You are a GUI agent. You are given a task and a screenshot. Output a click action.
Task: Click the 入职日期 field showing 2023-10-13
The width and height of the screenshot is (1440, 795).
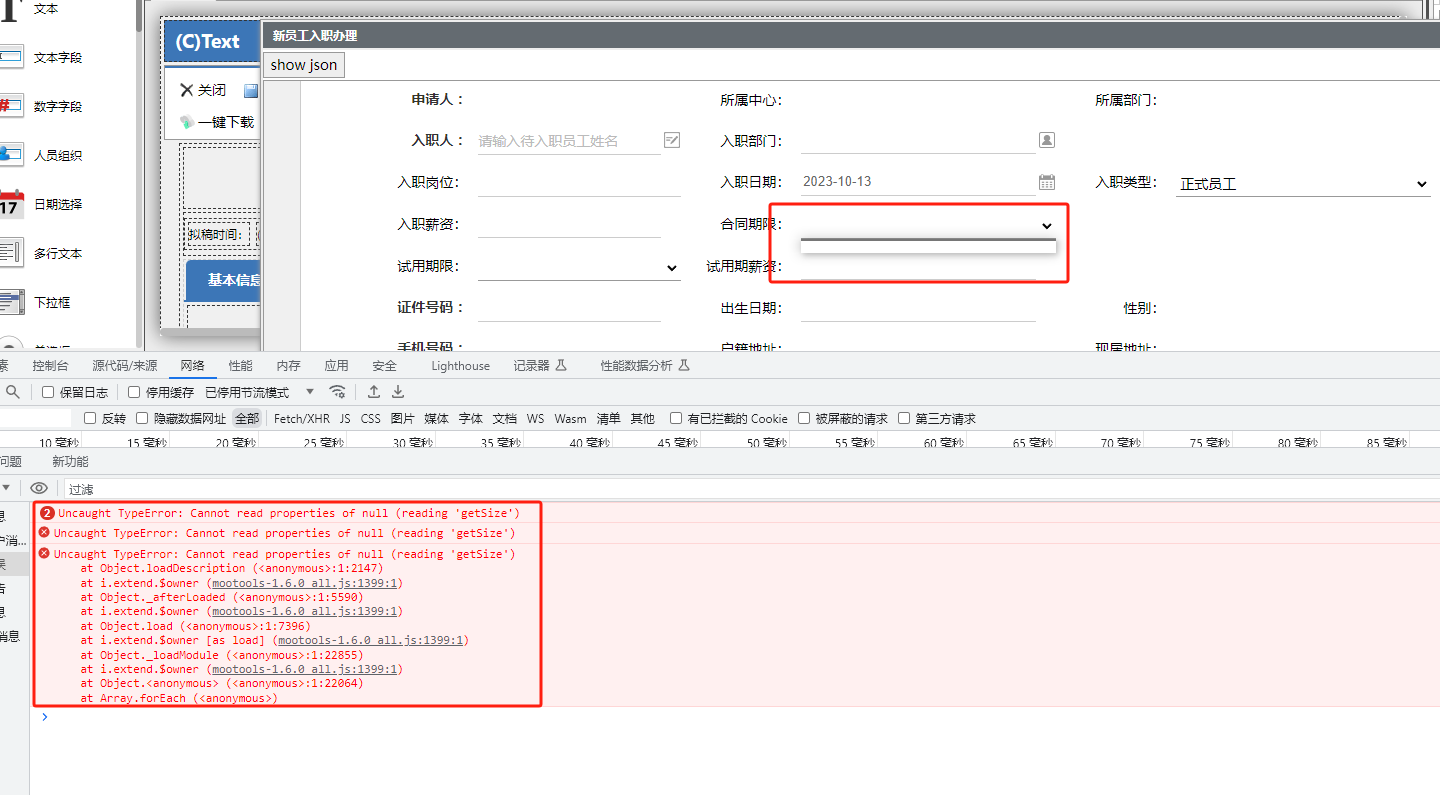point(918,182)
